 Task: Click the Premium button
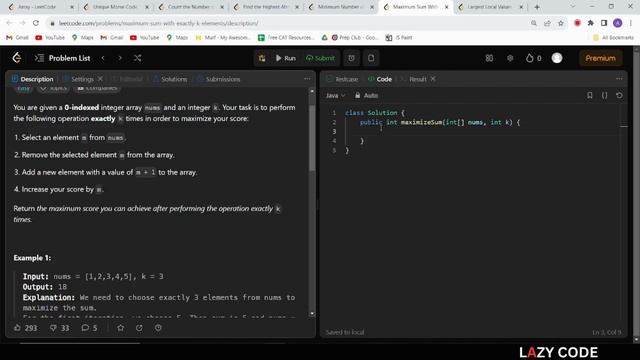(600, 58)
